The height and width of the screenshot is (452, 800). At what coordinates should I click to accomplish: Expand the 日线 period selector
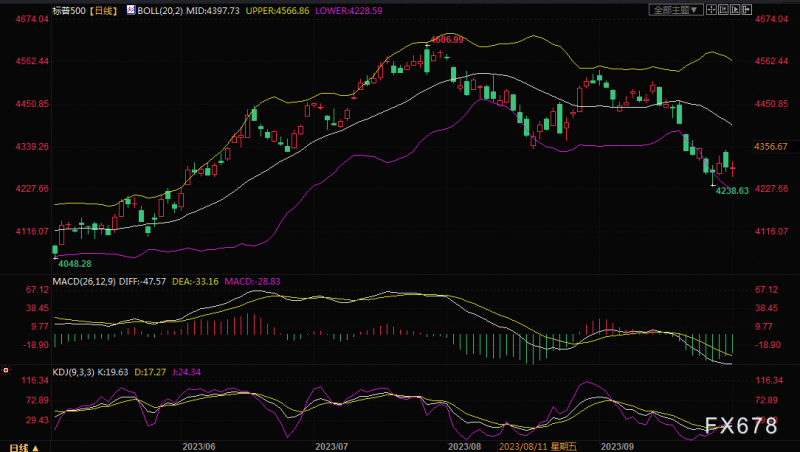[24, 447]
